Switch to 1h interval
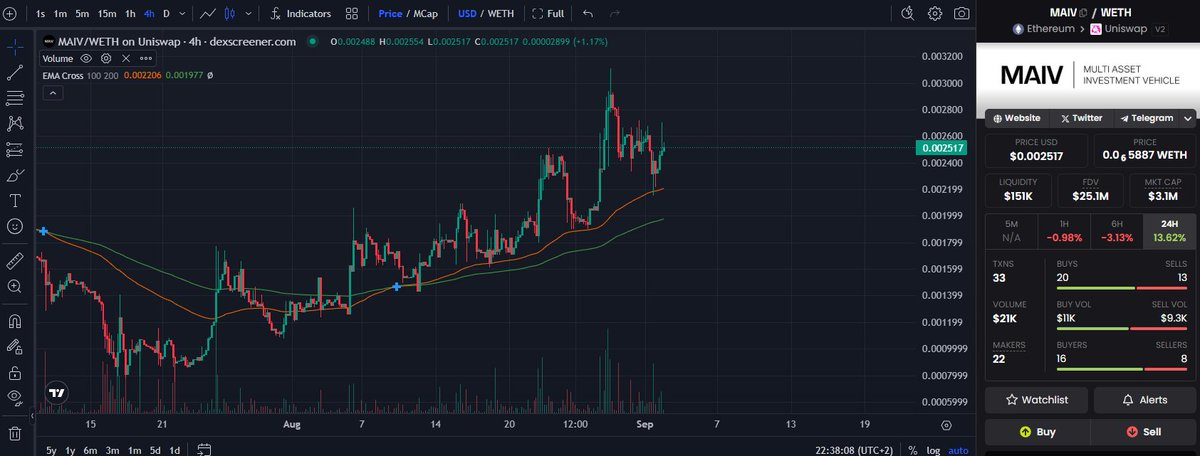 (130, 14)
